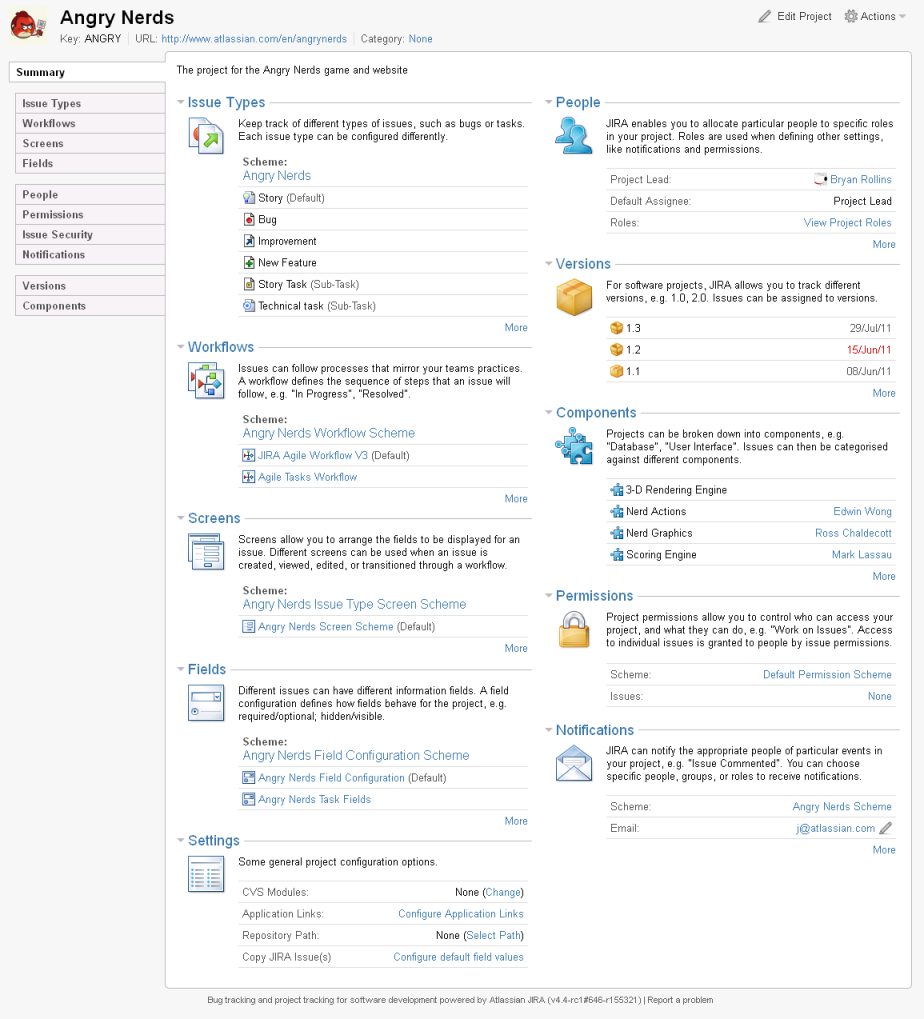The image size is (924, 1019).
Task: Click the overdue 15/Jun/11 release date
Action: [869, 350]
